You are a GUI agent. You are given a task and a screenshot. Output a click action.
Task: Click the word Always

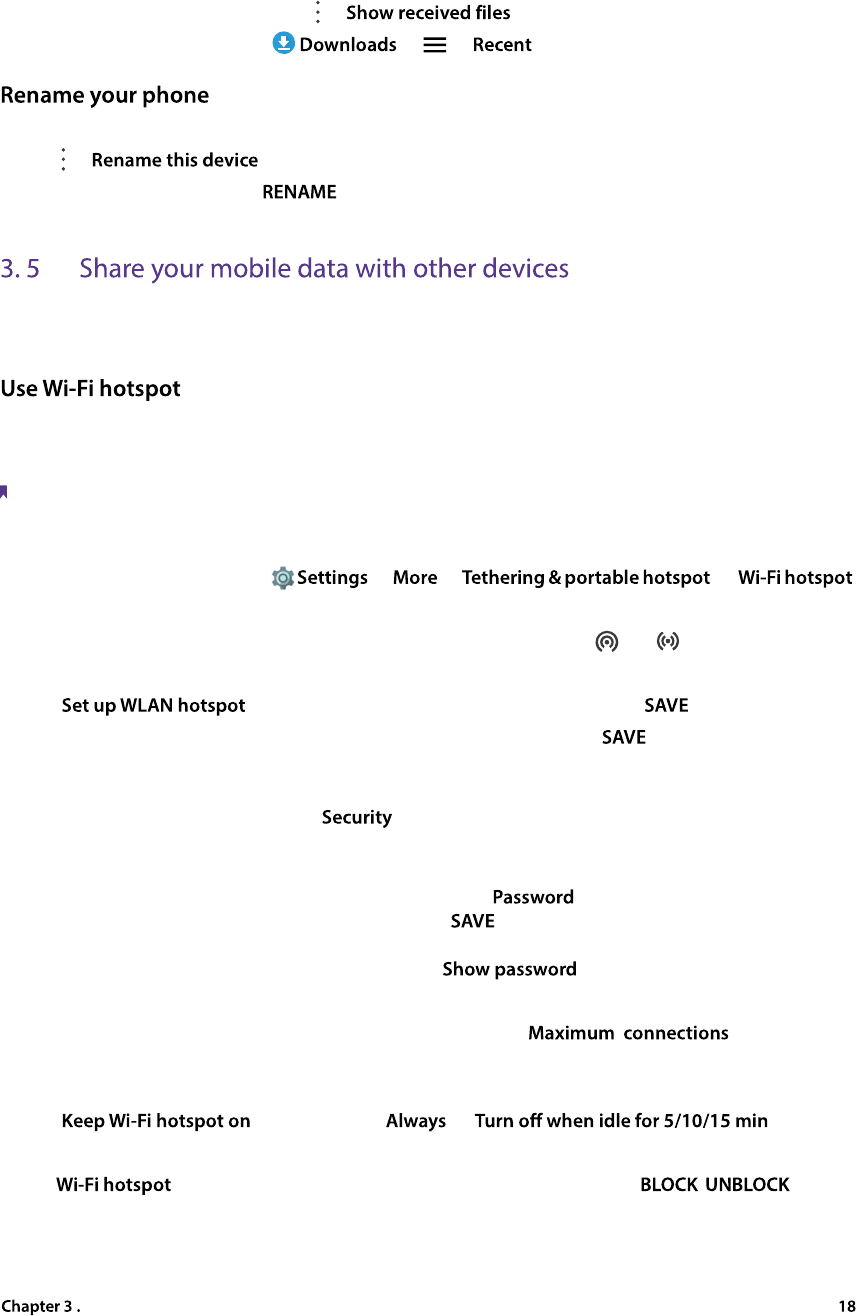point(416,1121)
